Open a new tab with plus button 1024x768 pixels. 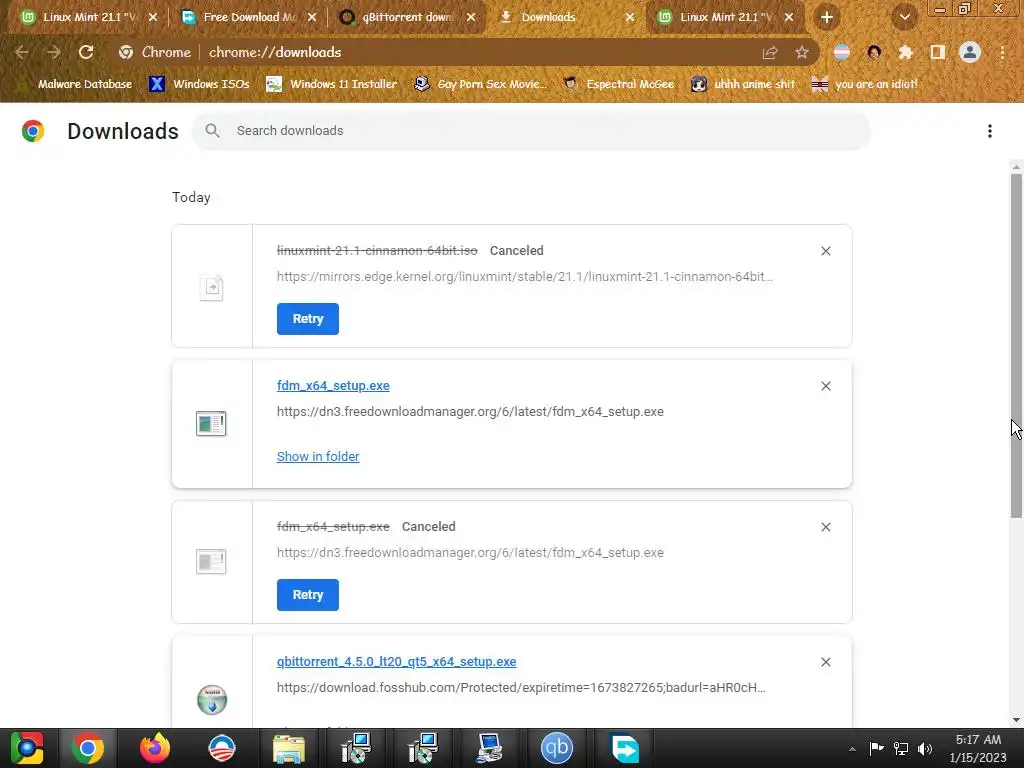pyautogui.click(x=827, y=18)
